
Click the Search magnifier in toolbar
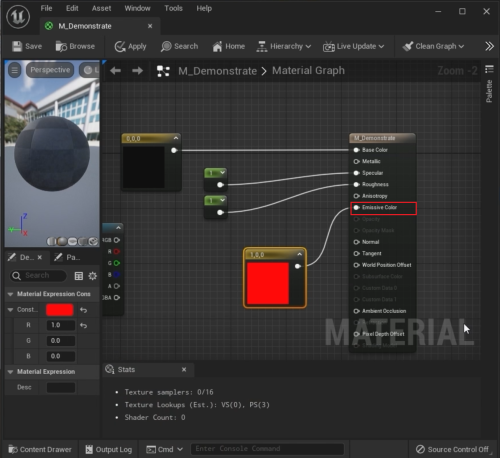[166, 46]
